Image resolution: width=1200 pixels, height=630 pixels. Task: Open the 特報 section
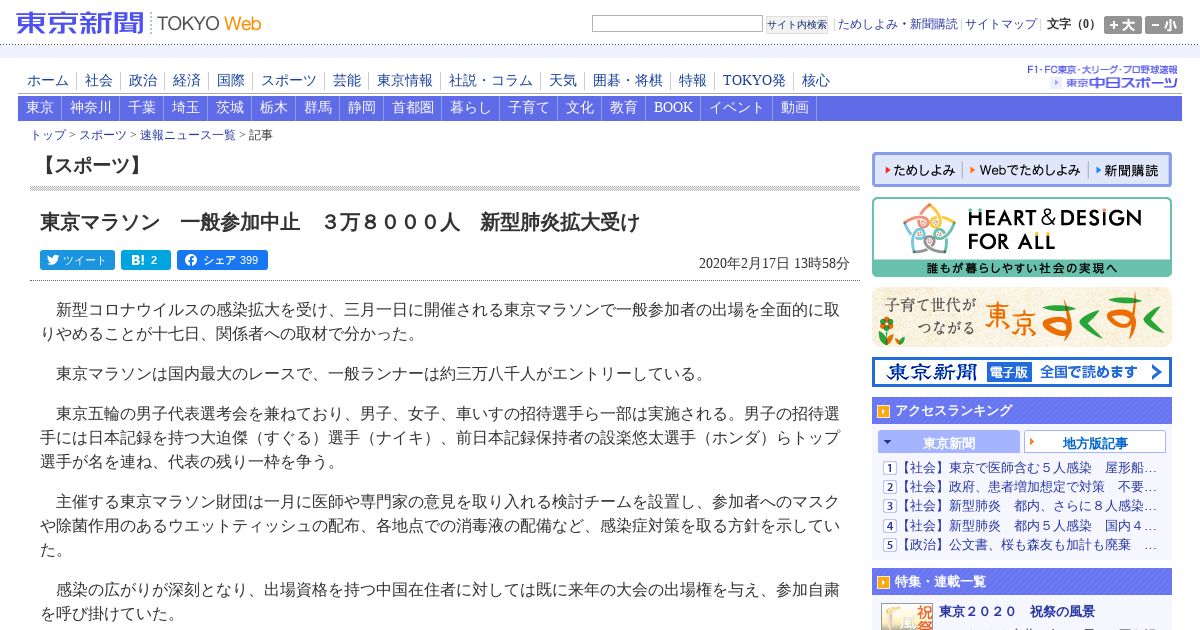pyautogui.click(x=693, y=81)
